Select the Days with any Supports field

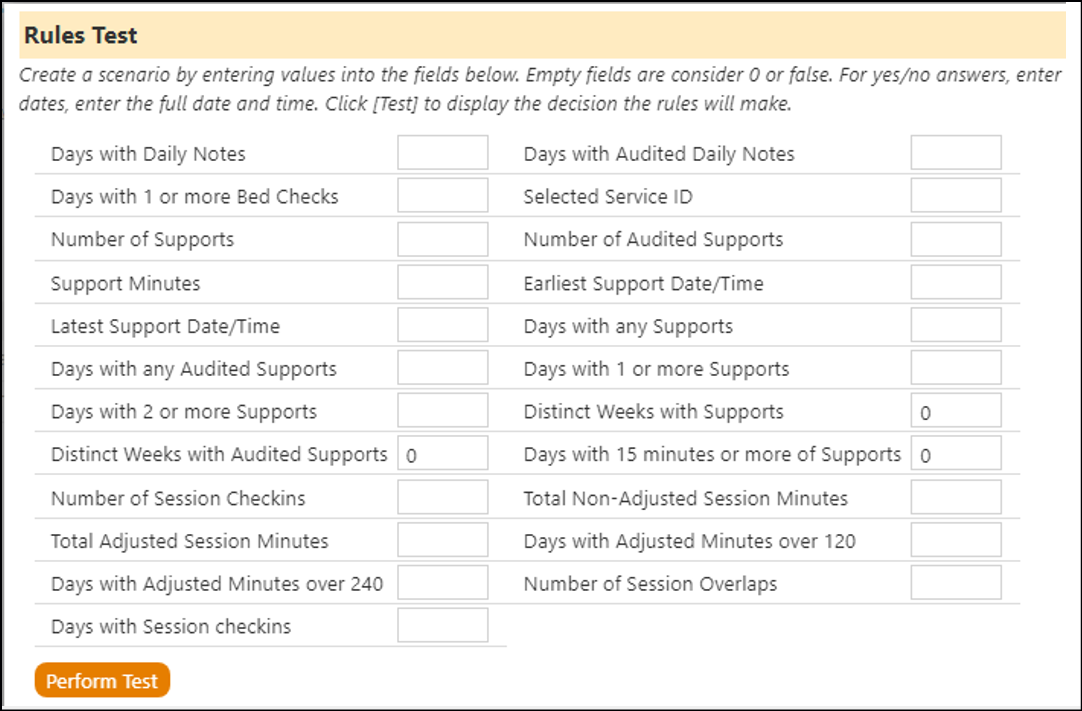tap(956, 325)
